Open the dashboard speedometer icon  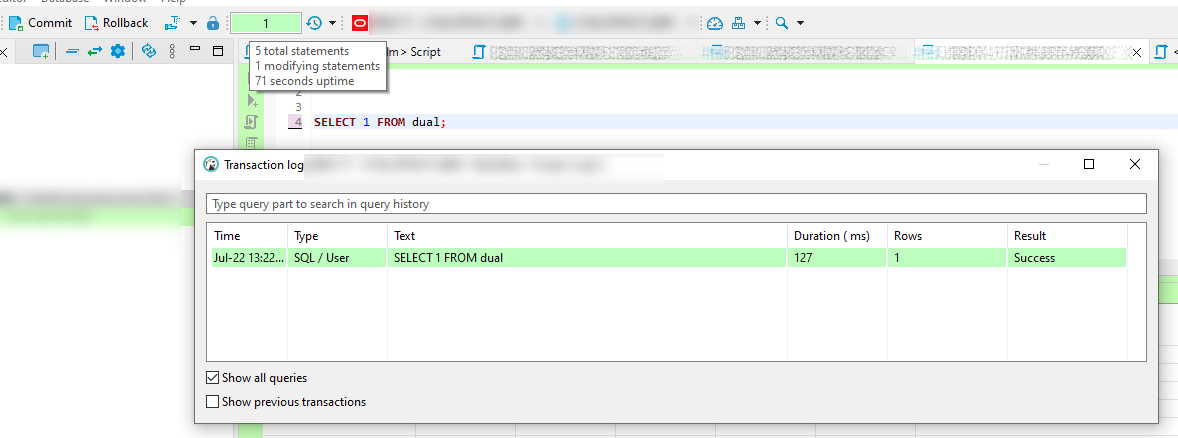714,23
